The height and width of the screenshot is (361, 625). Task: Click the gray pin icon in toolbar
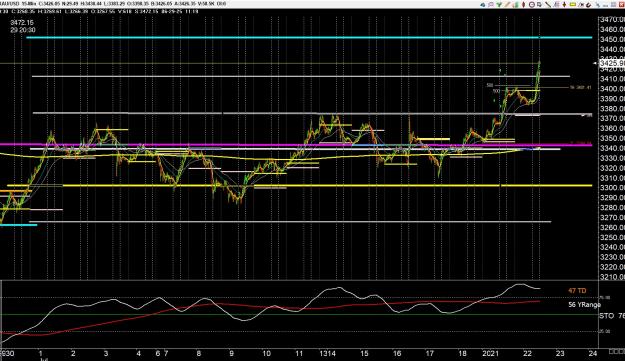[598, 5]
